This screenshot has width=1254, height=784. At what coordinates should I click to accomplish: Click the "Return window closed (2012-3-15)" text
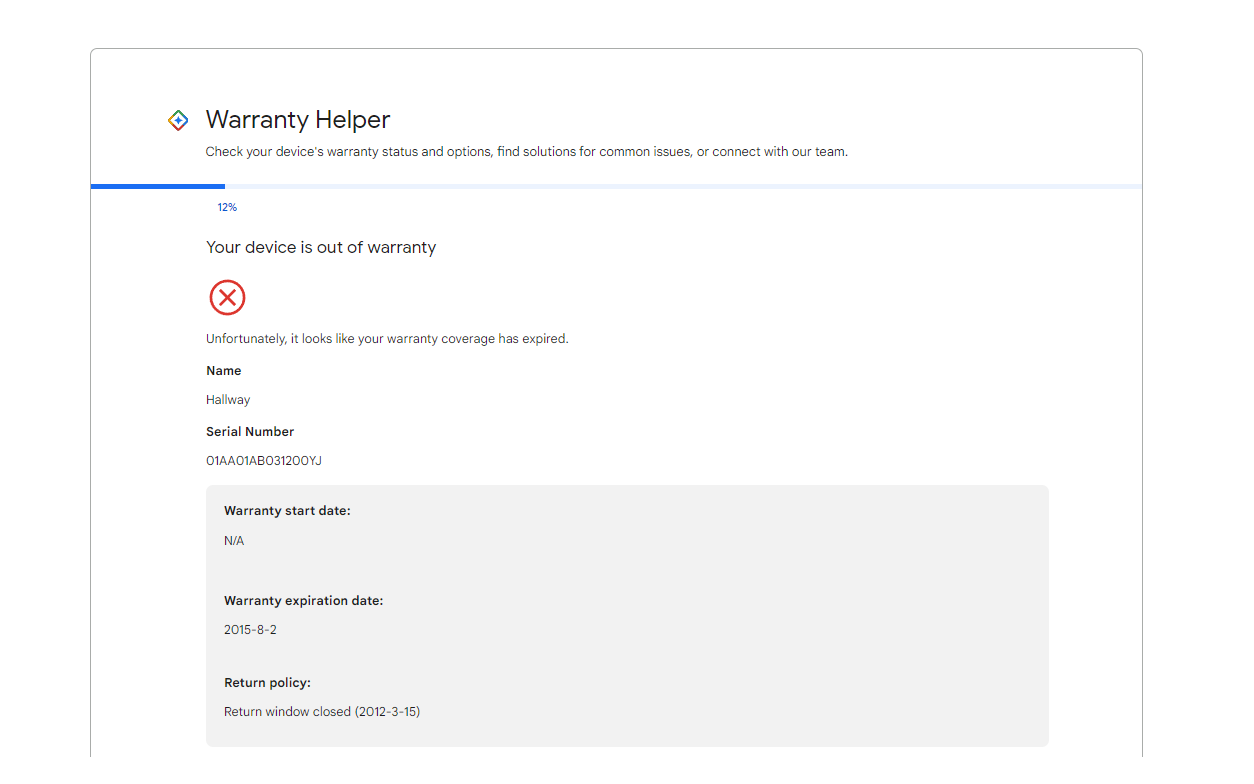pyautogui.click(x=322, y=712)
